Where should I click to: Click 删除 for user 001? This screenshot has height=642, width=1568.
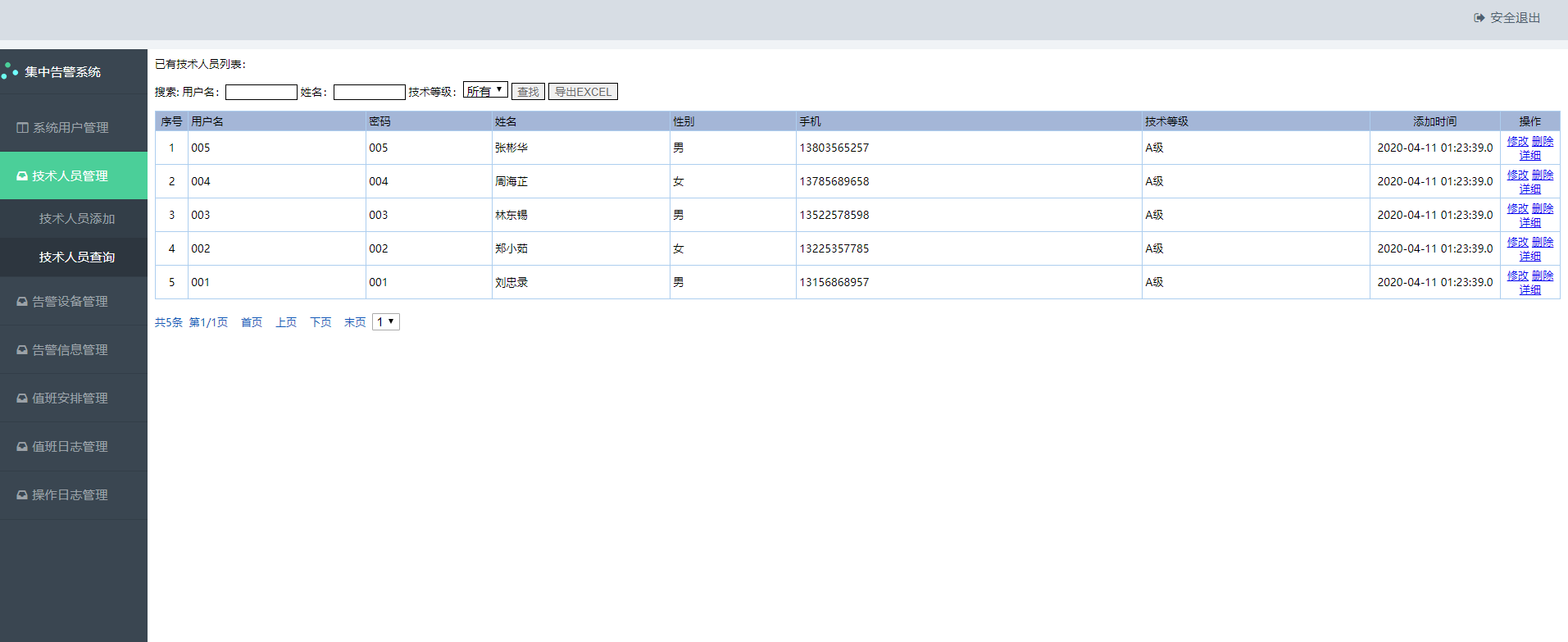tap(1543, 275)
